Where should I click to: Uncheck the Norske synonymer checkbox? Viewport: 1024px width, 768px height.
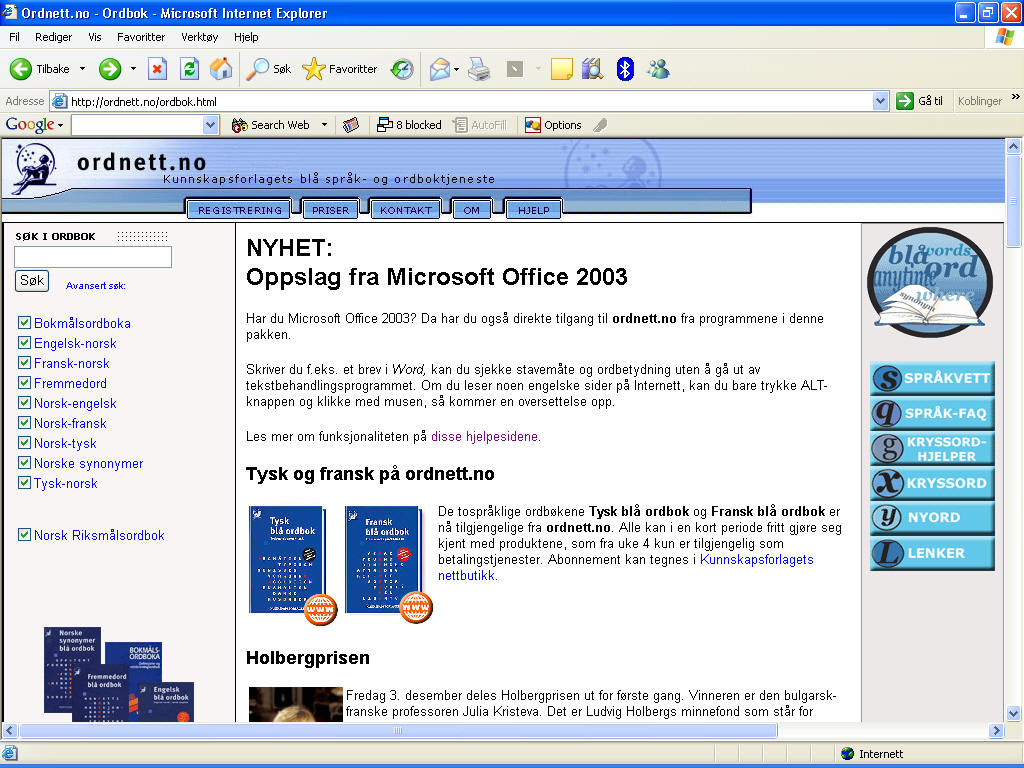[24, 463]
